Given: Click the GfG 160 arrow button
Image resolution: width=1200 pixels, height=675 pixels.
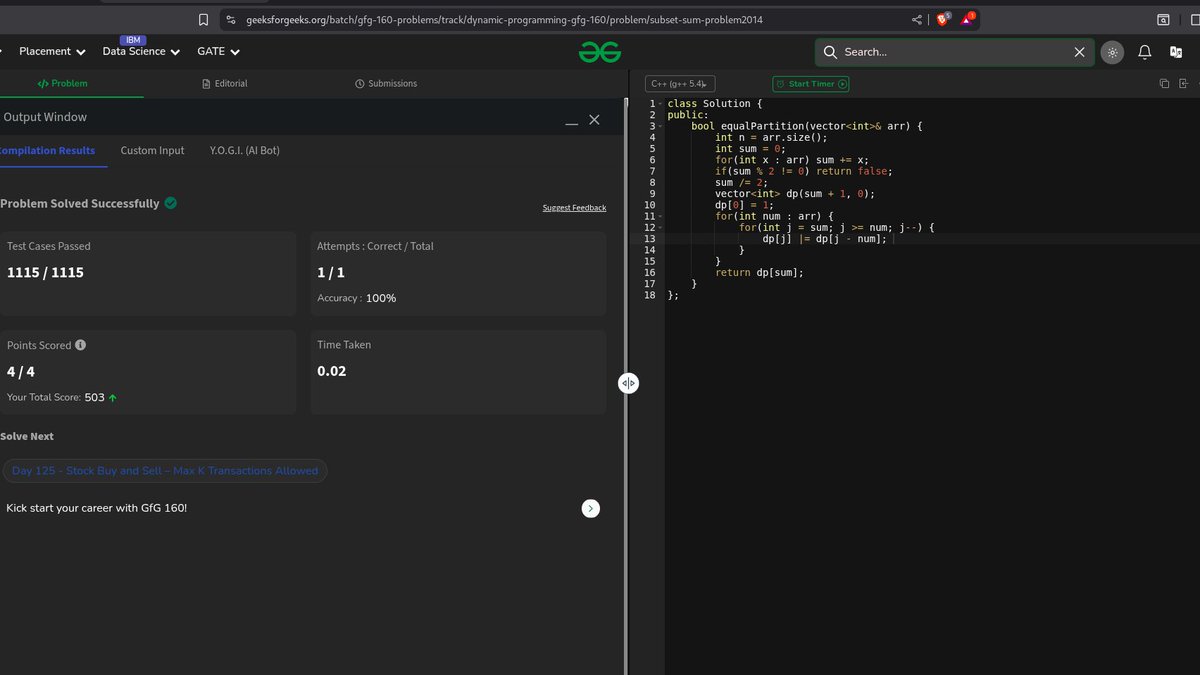Looking at the screenshot, I should (x=591, y=508).
